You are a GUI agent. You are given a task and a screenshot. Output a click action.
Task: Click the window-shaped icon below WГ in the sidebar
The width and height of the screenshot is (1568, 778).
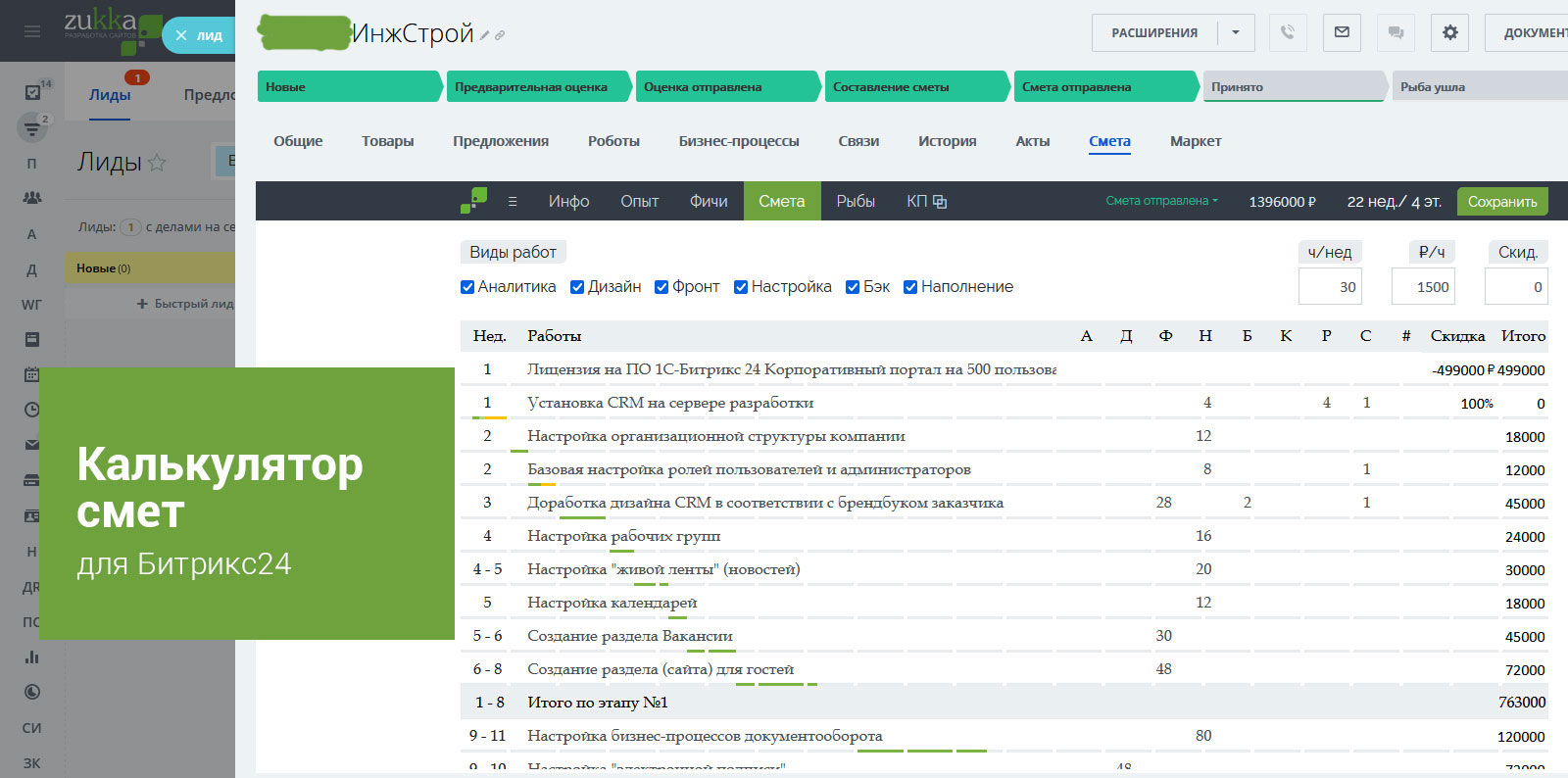(x=32, y=339)
